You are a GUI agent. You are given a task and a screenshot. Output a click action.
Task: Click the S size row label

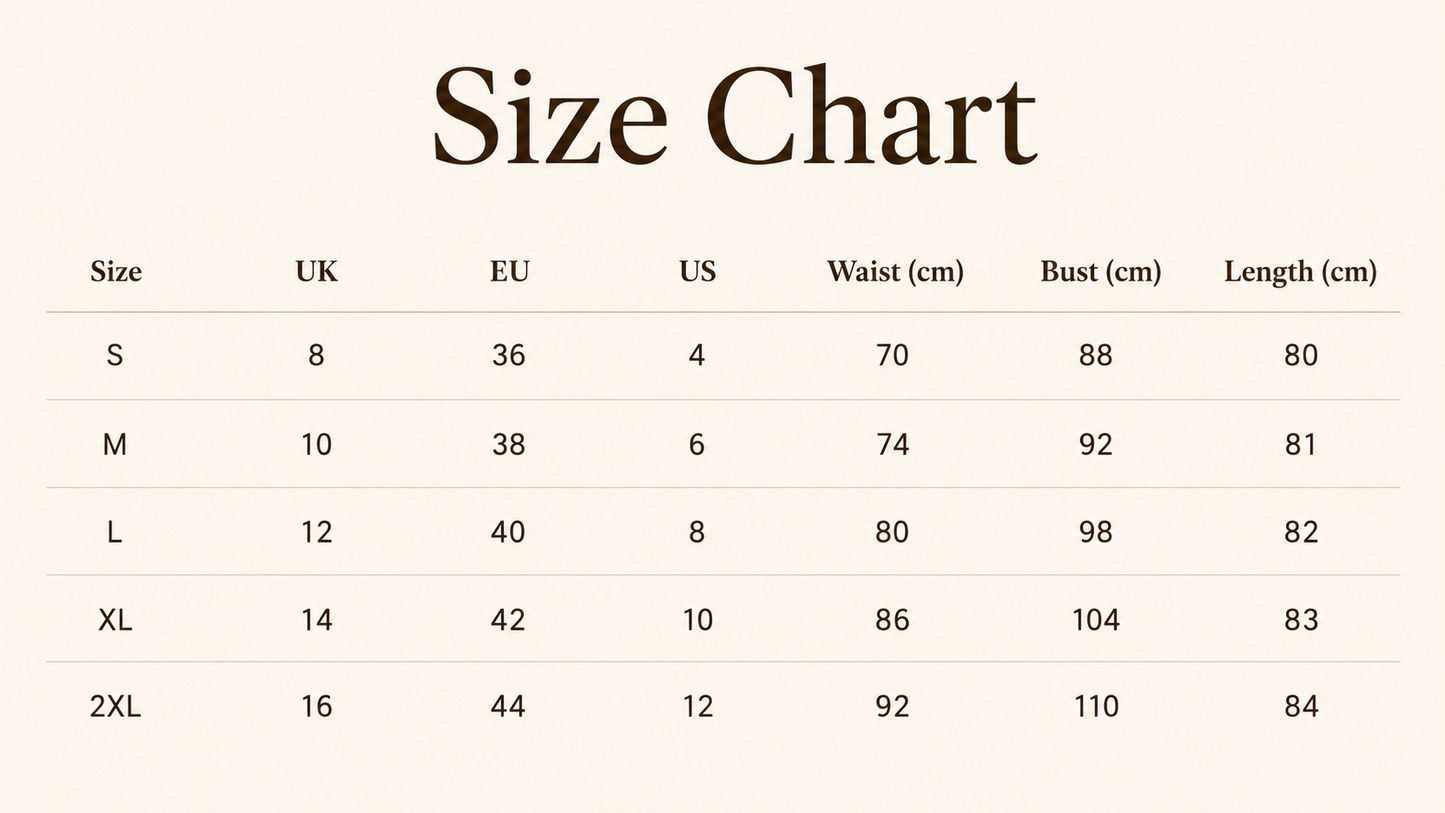coord(115,355)
